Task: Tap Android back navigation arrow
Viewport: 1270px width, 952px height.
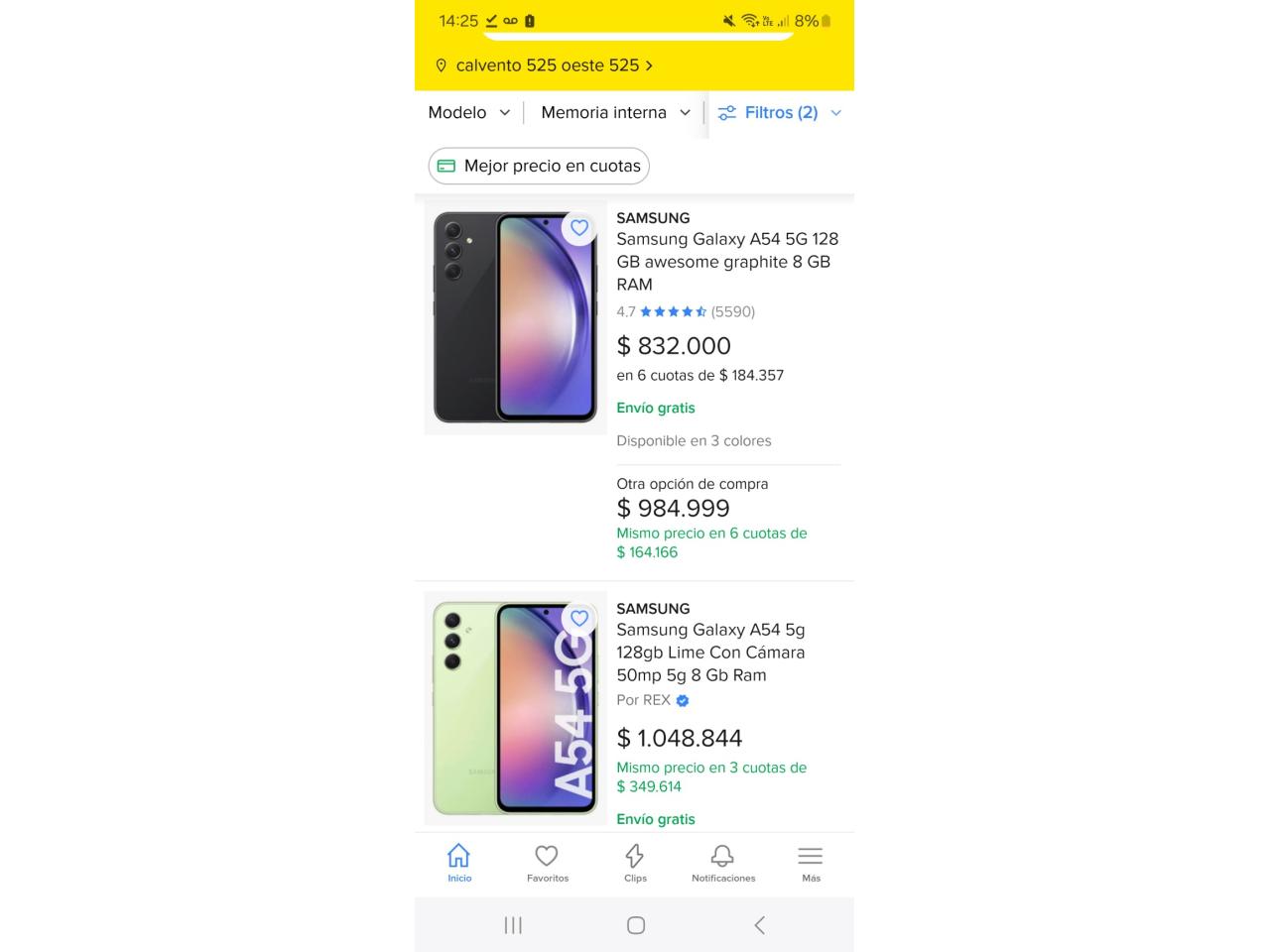Action: pos(759,925)
